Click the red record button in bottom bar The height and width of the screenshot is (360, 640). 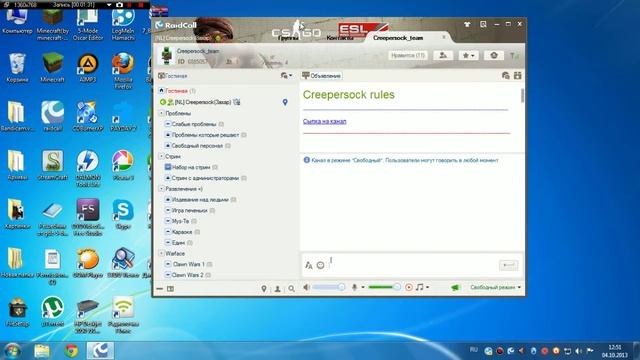click(409, 287)
